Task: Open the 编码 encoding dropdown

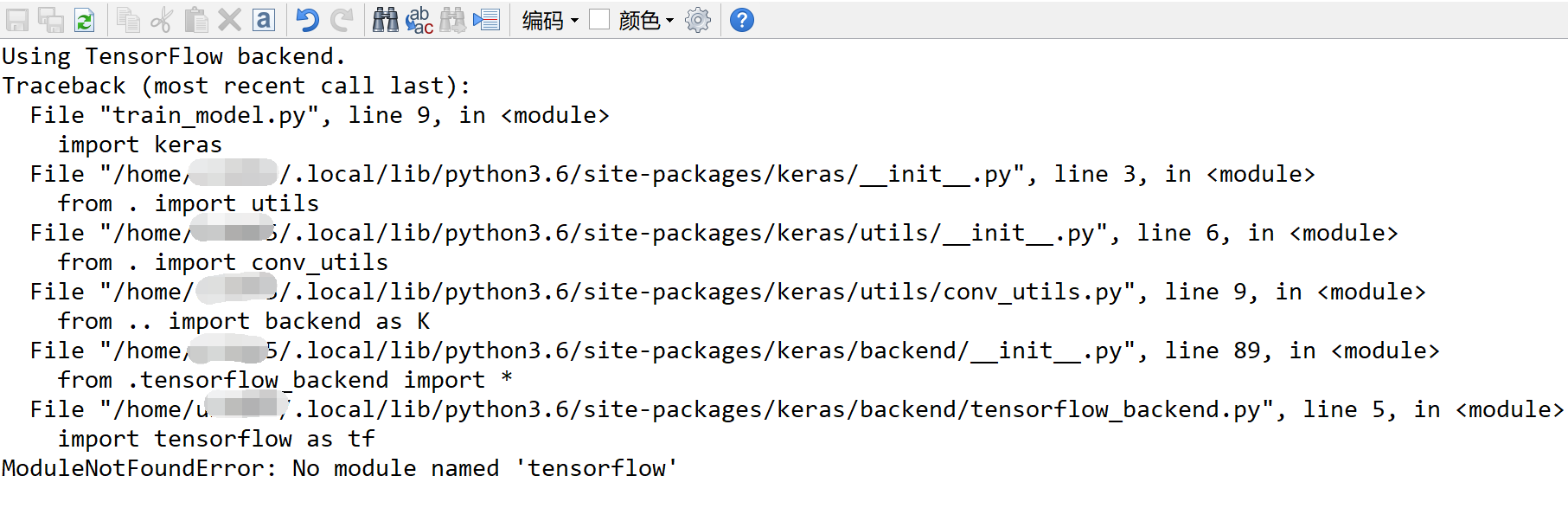Action: coord(550,20)
